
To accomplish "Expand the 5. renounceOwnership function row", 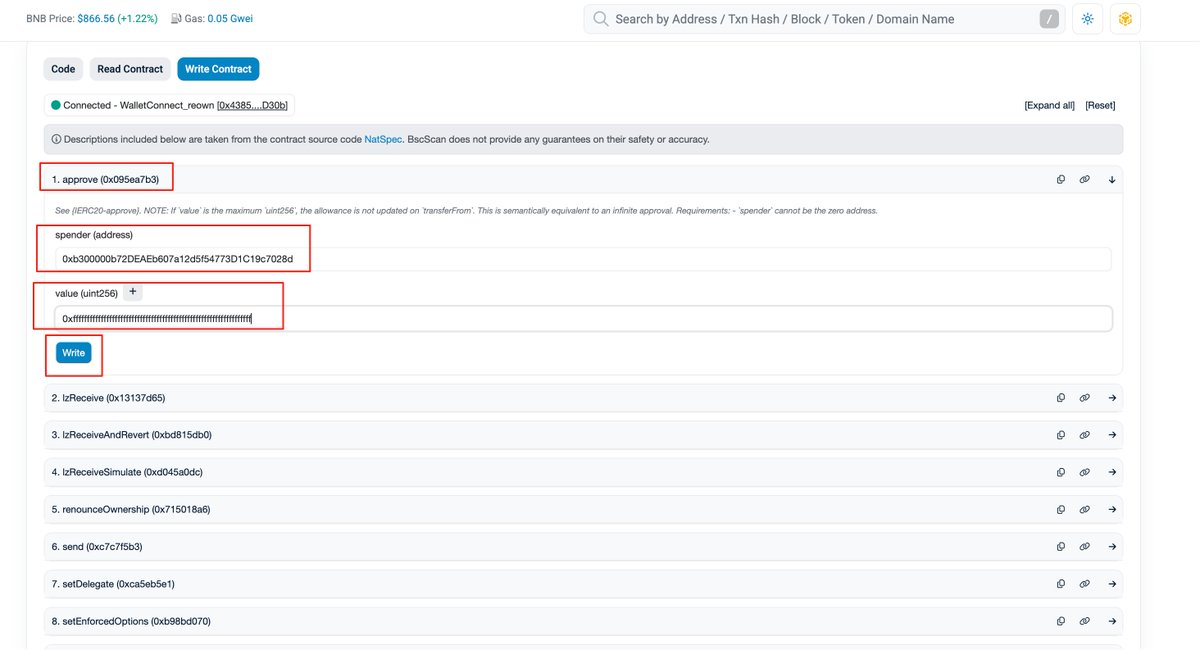I will coord(583,510).
